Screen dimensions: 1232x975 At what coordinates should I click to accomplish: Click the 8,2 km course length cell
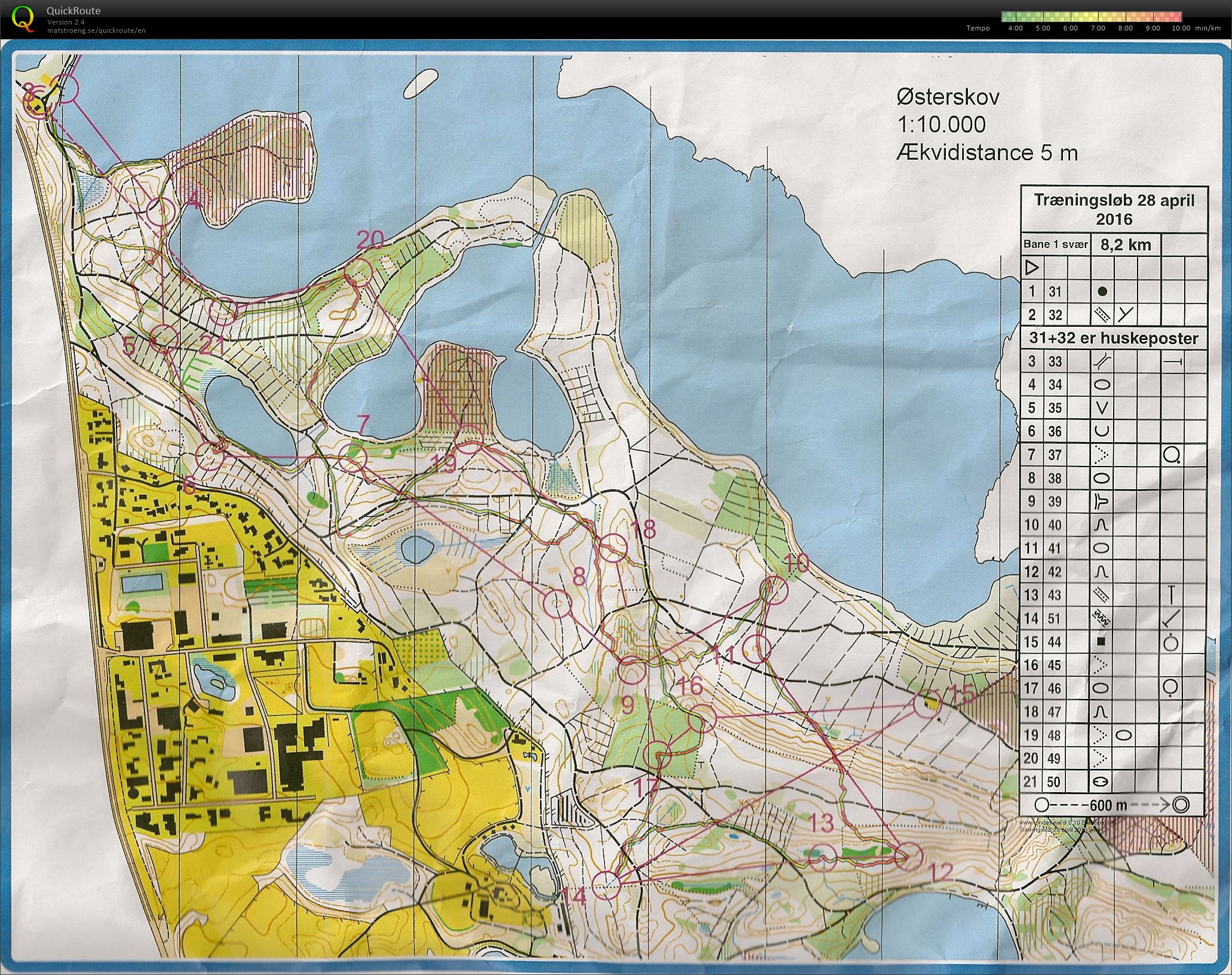point(1125,244)
